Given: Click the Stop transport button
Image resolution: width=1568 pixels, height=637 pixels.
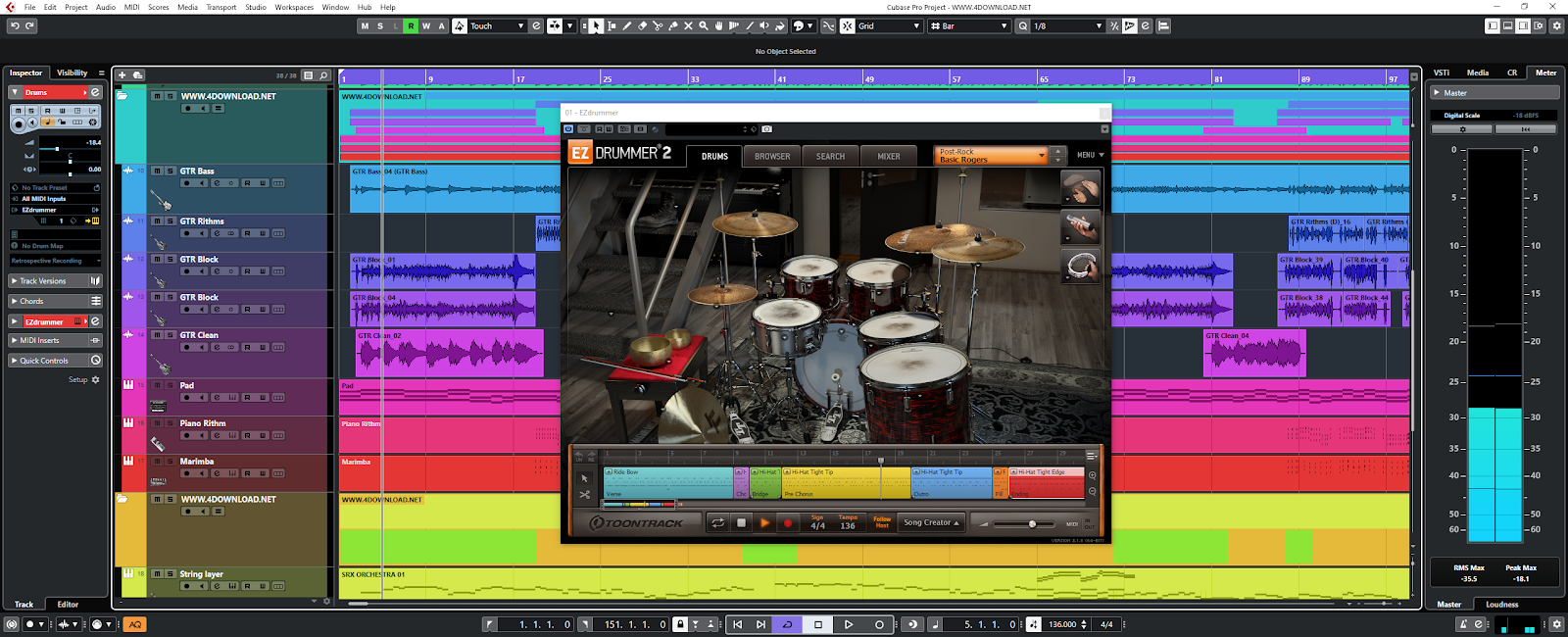Looking at the screenshot, I should pyautogui.click(x=818, y=624).
